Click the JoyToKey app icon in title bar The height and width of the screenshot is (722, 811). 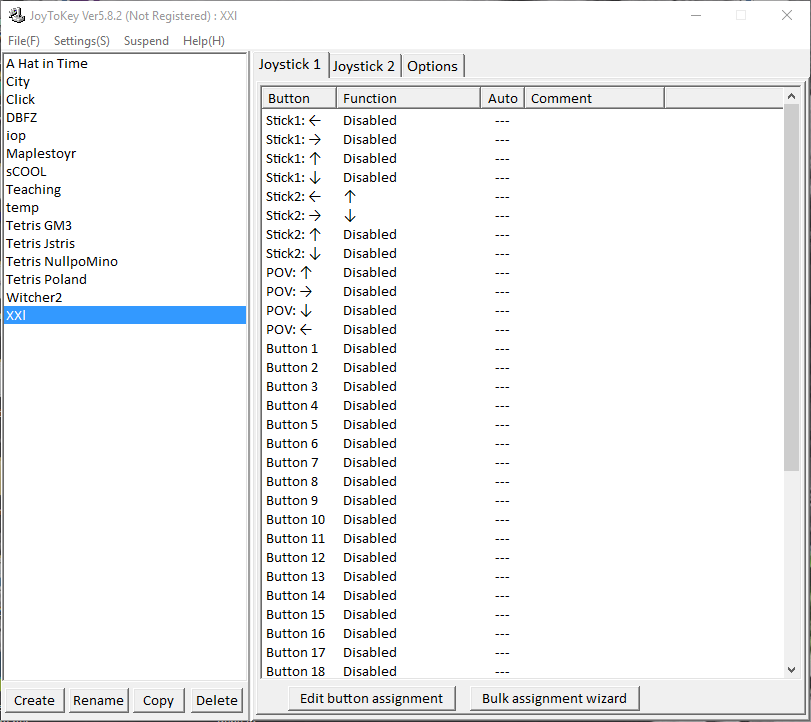coord(17,16)
